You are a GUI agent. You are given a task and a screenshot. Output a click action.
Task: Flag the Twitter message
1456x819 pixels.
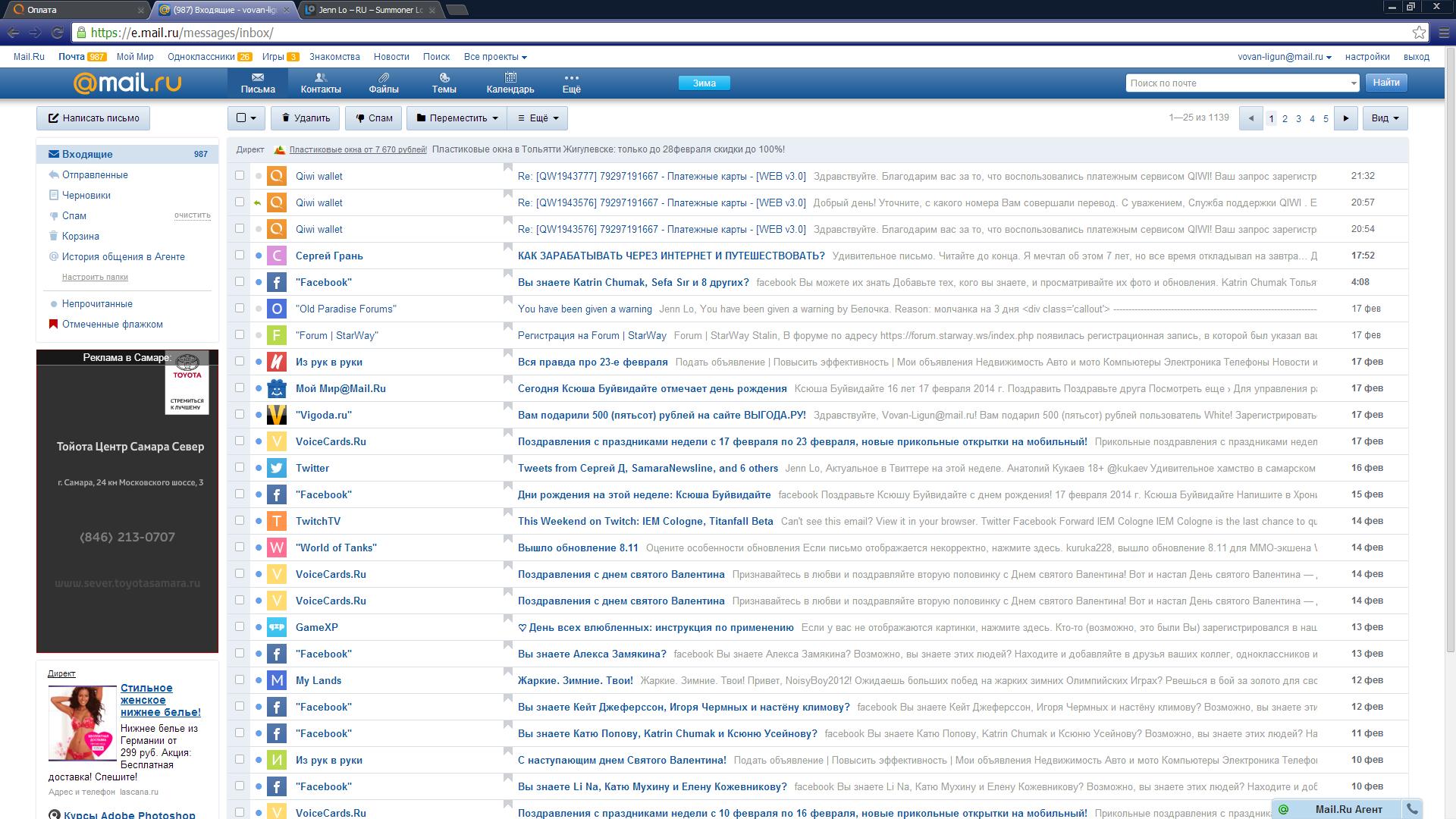click(508, 460)
